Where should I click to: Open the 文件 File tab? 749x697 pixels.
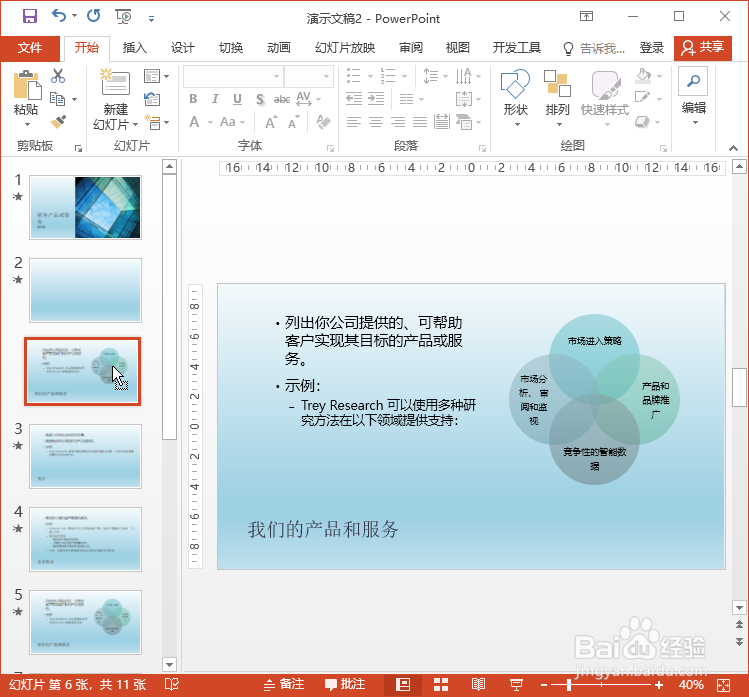30,48
